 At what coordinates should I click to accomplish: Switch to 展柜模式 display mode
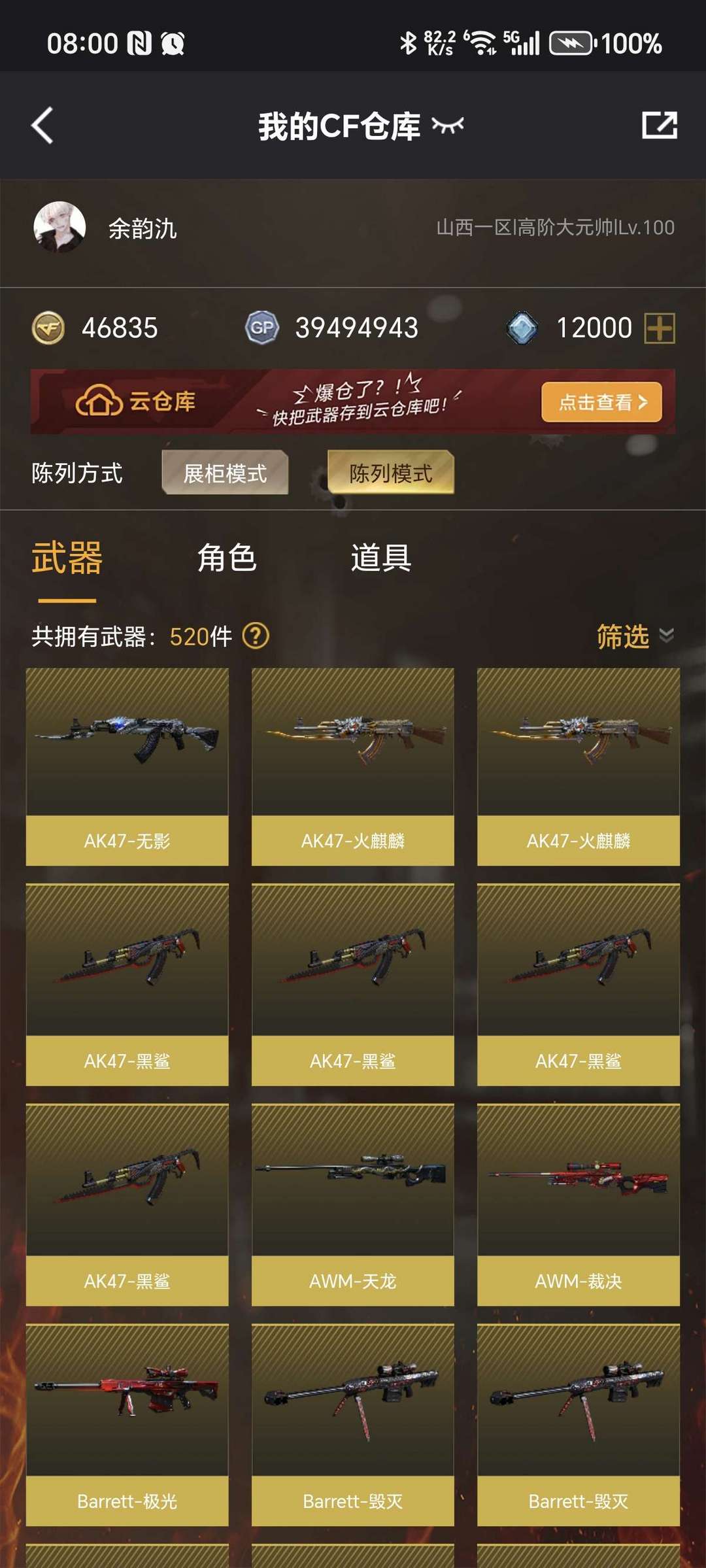coord(225,473)
